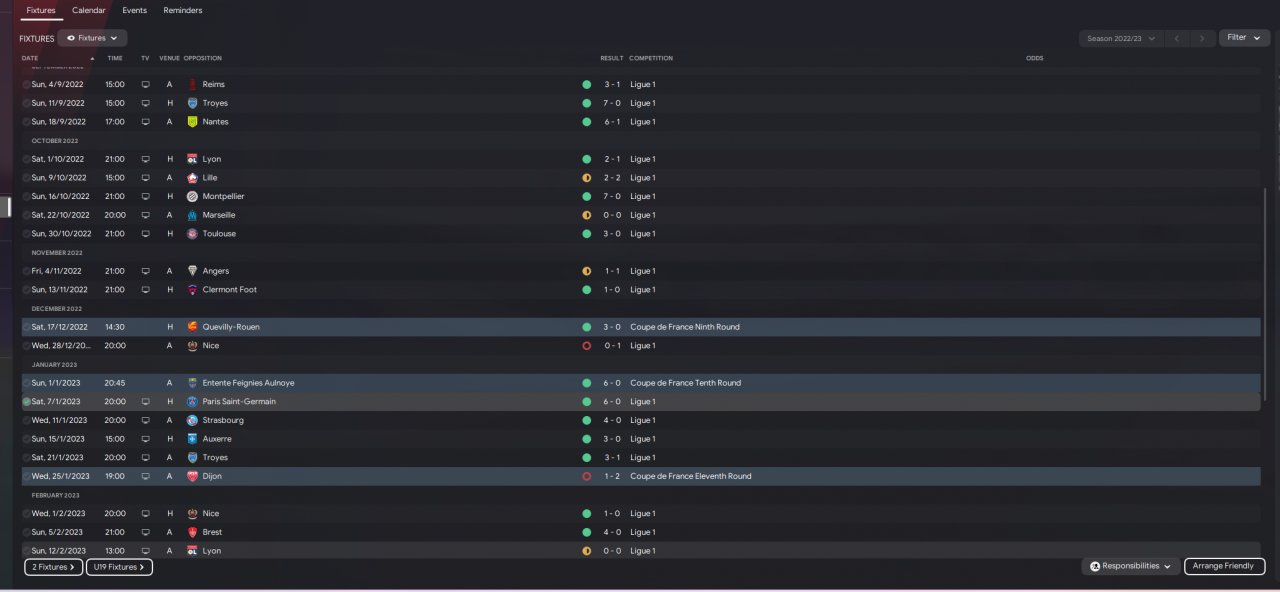Viewport: 1280px width, 592px height.
Task: Click the Lyon club badge on 1/10/2022
Action: pyautogui.click(x=193, y=159)
